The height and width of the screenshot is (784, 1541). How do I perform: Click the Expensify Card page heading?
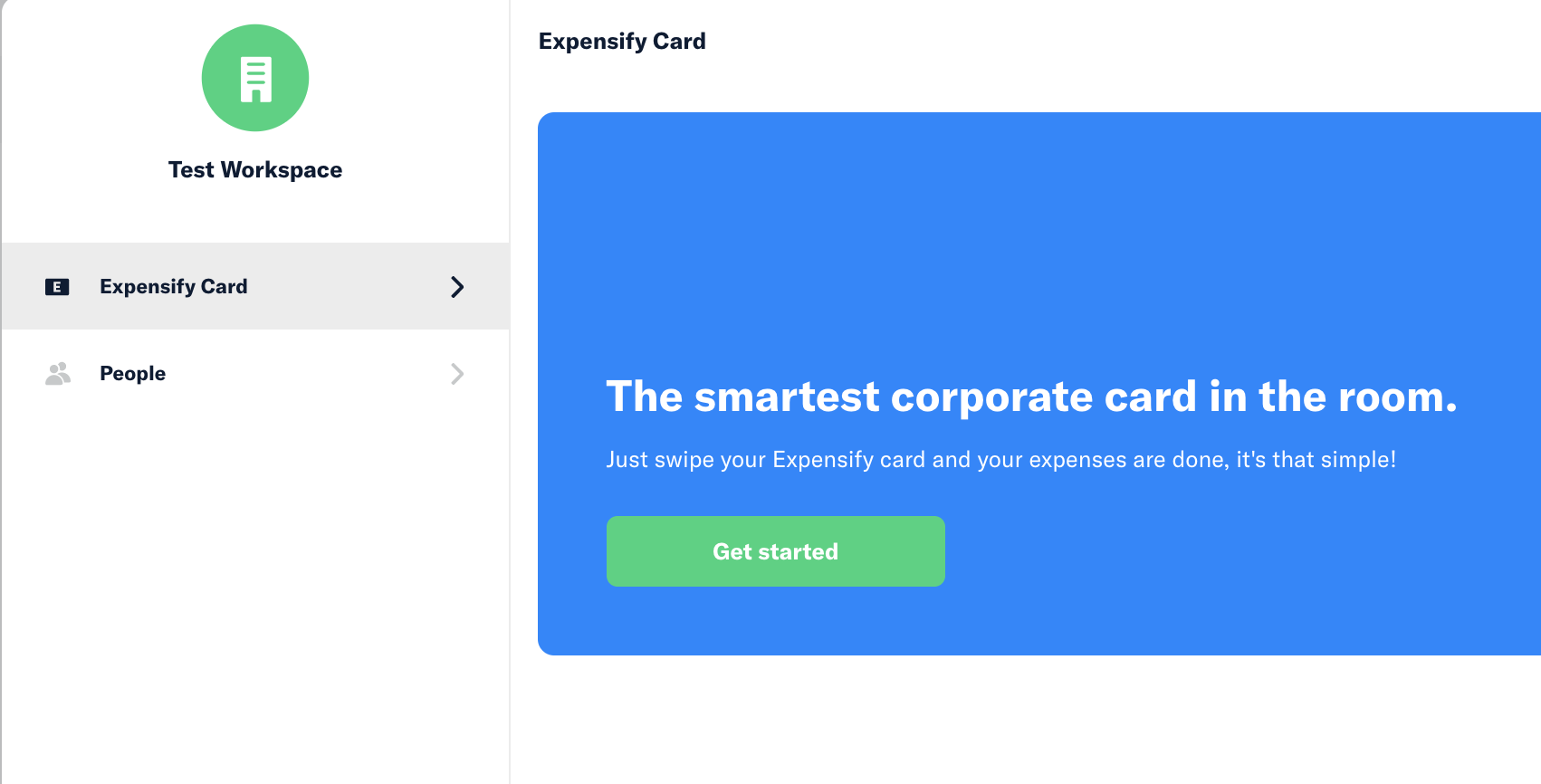point(622,42)
